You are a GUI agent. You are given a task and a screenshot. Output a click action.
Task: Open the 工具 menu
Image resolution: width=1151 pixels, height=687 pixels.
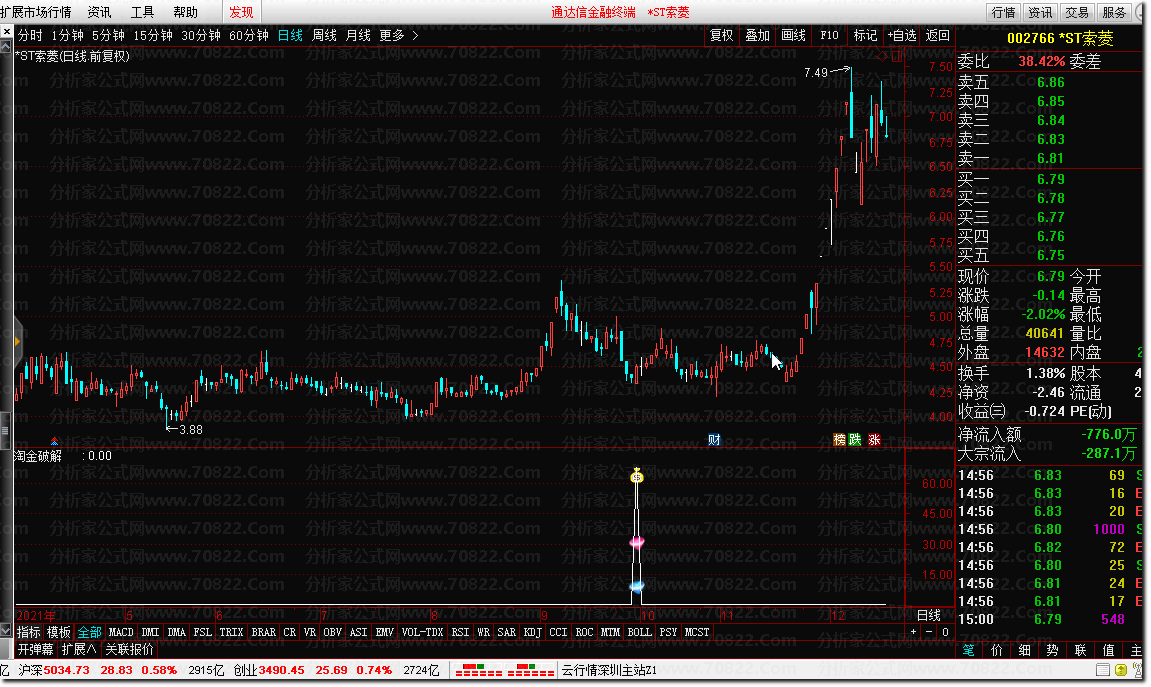(142, 12)
